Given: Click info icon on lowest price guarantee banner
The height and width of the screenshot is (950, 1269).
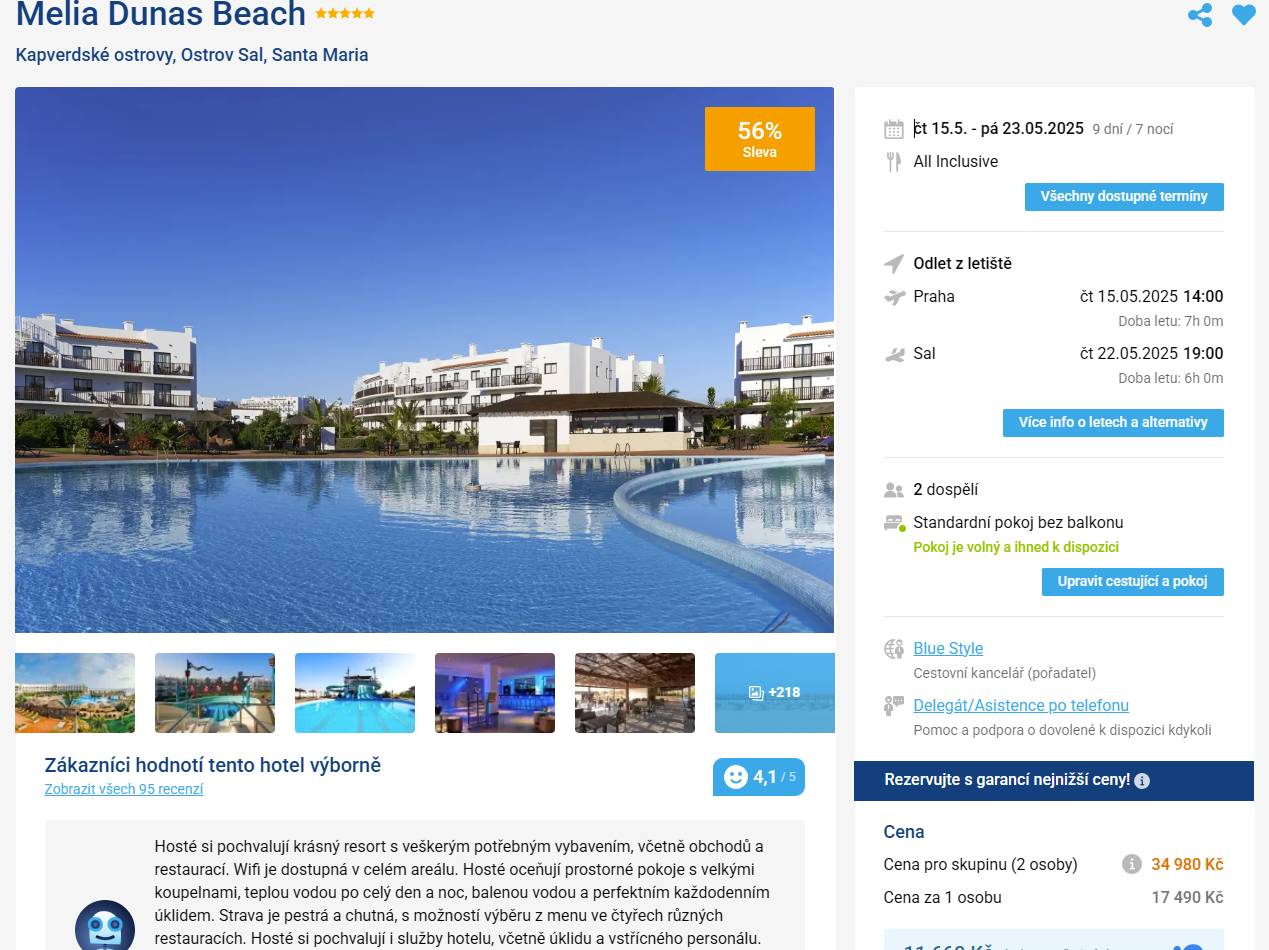Looking at the screenshot, I should 1142,780.
